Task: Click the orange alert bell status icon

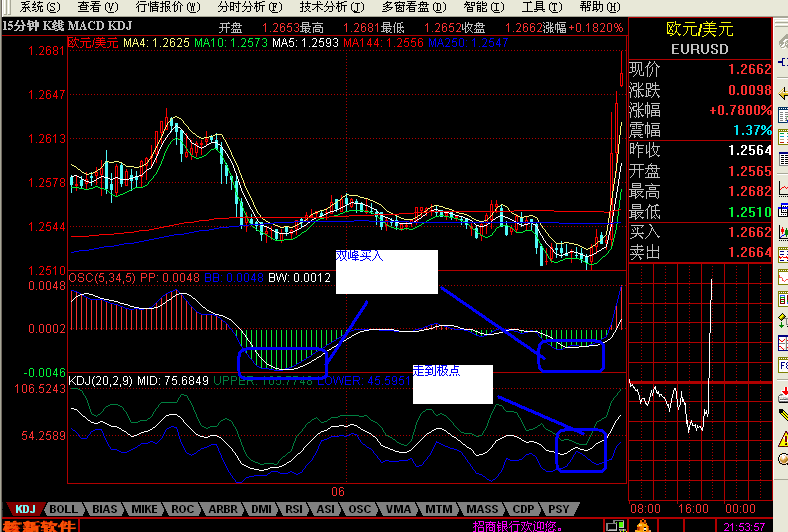Action: (x=642, y=526)
